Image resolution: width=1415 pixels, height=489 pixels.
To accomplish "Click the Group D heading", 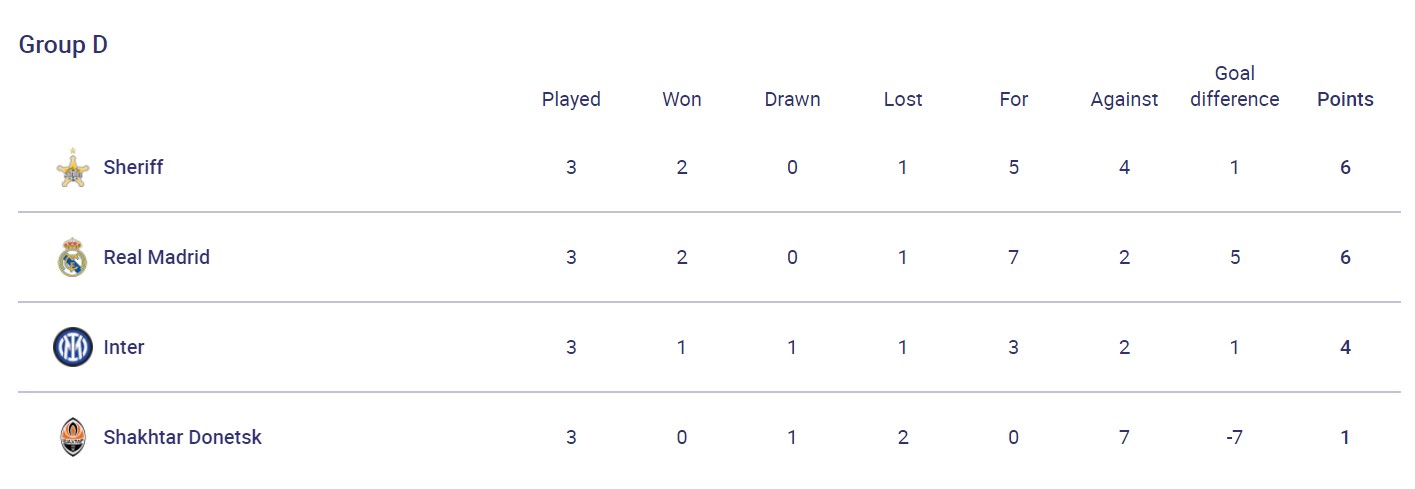I will coord(63,45).
